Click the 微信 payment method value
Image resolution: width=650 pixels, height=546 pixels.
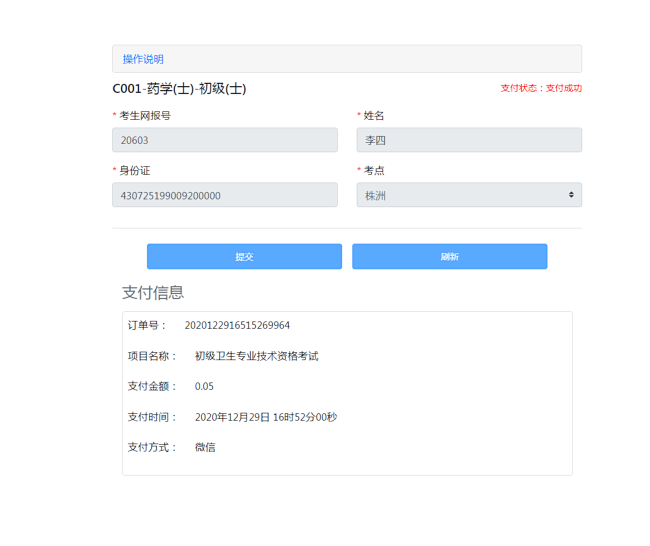pyautogui.click(x=205, y=447)
